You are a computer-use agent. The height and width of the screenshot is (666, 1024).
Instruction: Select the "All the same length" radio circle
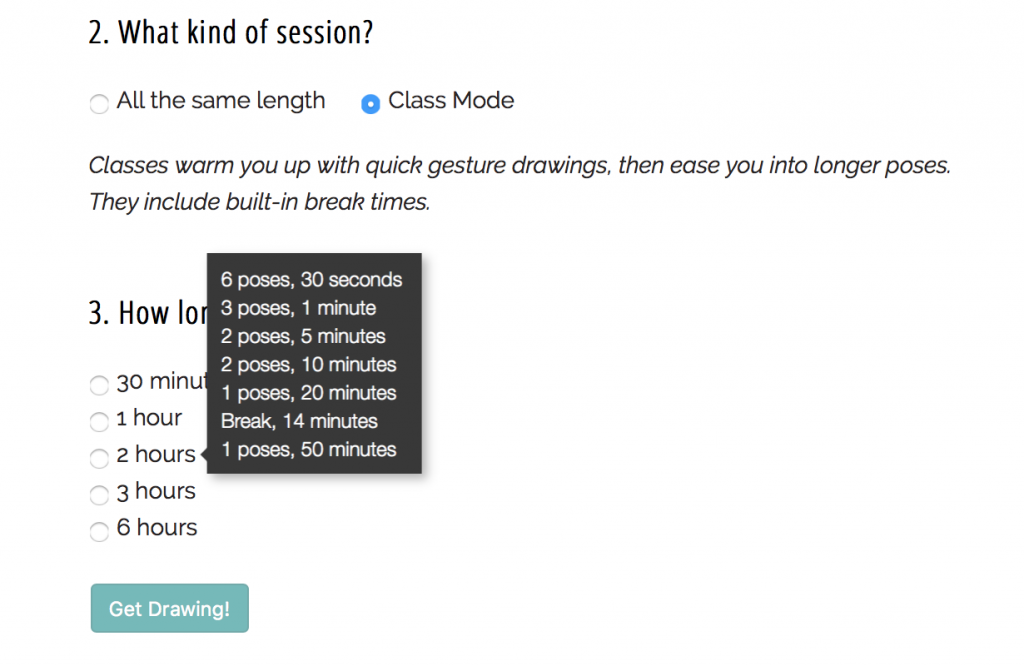[99, 103]
